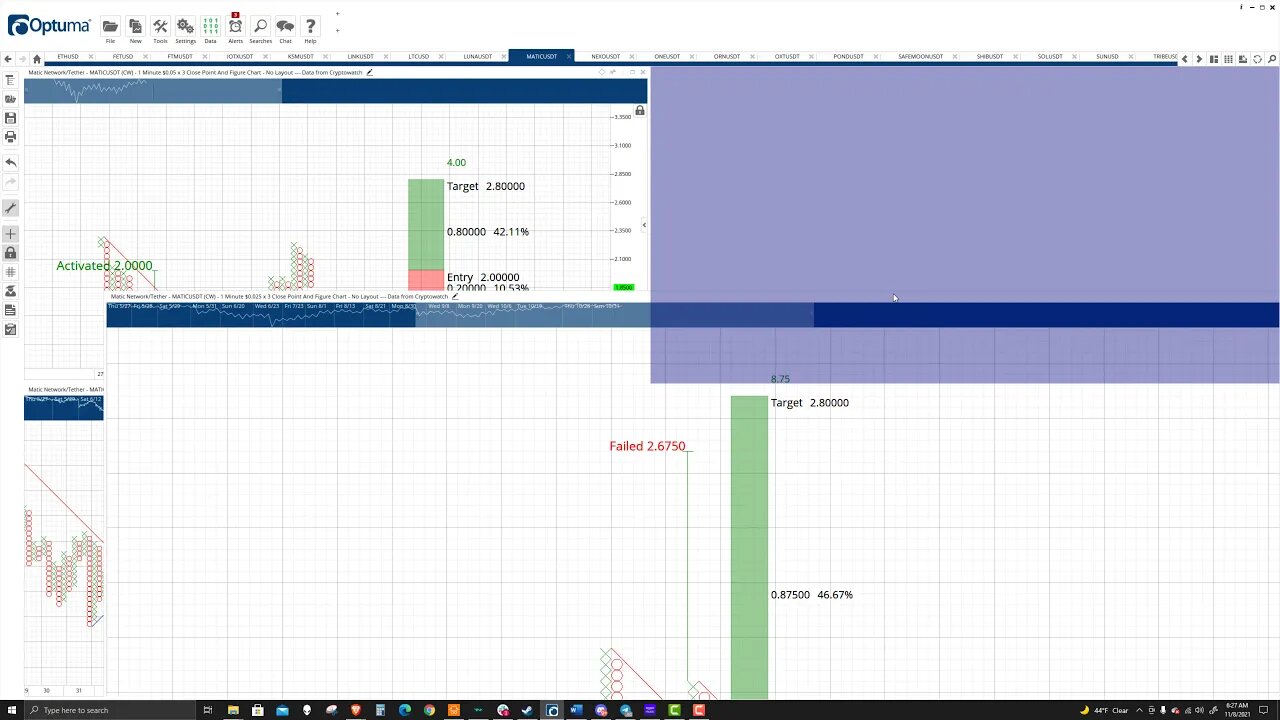
Task: Open the Data icon
Action: tap(210, 26)
